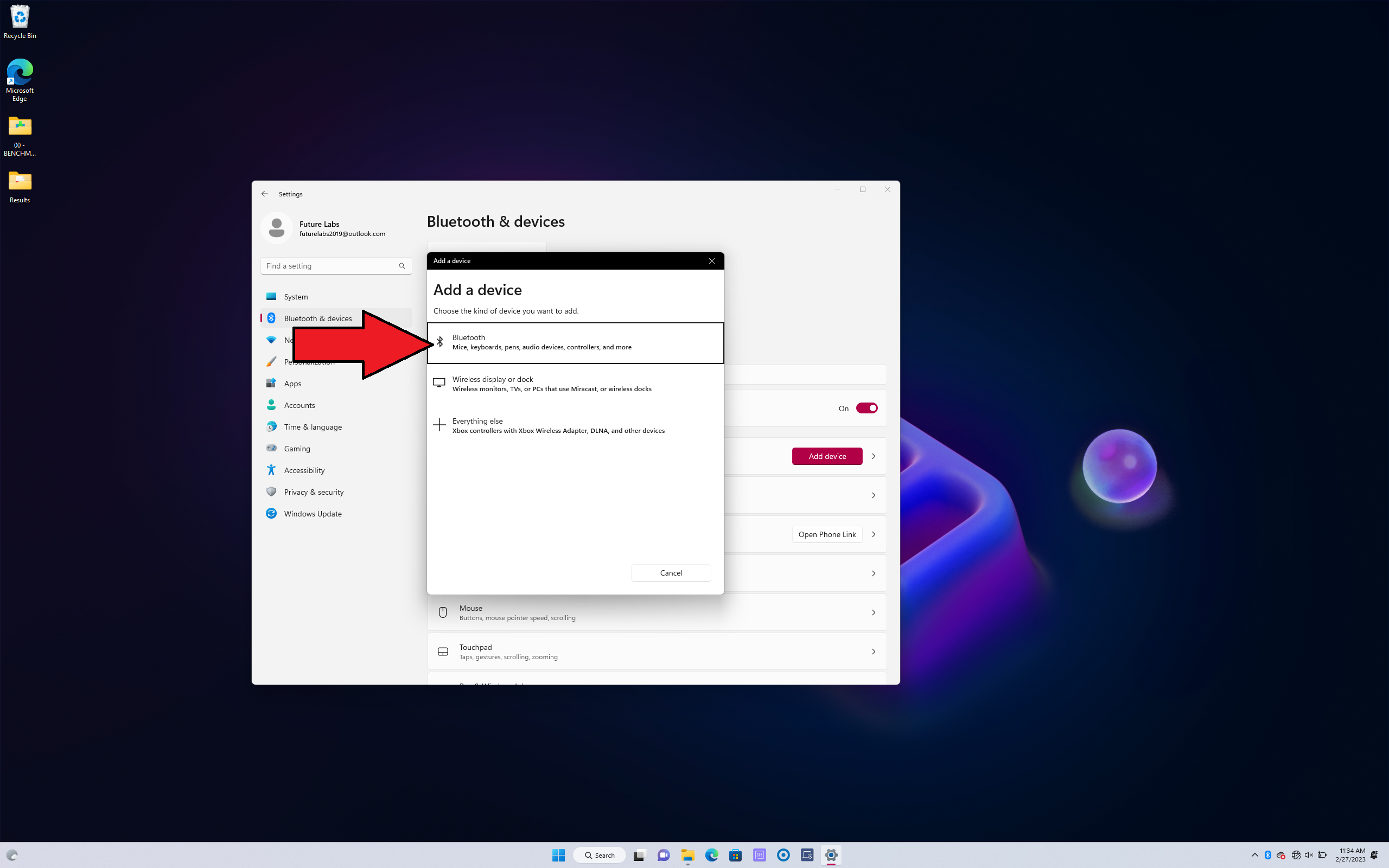Select Everything else device option
The height and width of the screenshot is (868, 1389).
[x=575, y=425]
